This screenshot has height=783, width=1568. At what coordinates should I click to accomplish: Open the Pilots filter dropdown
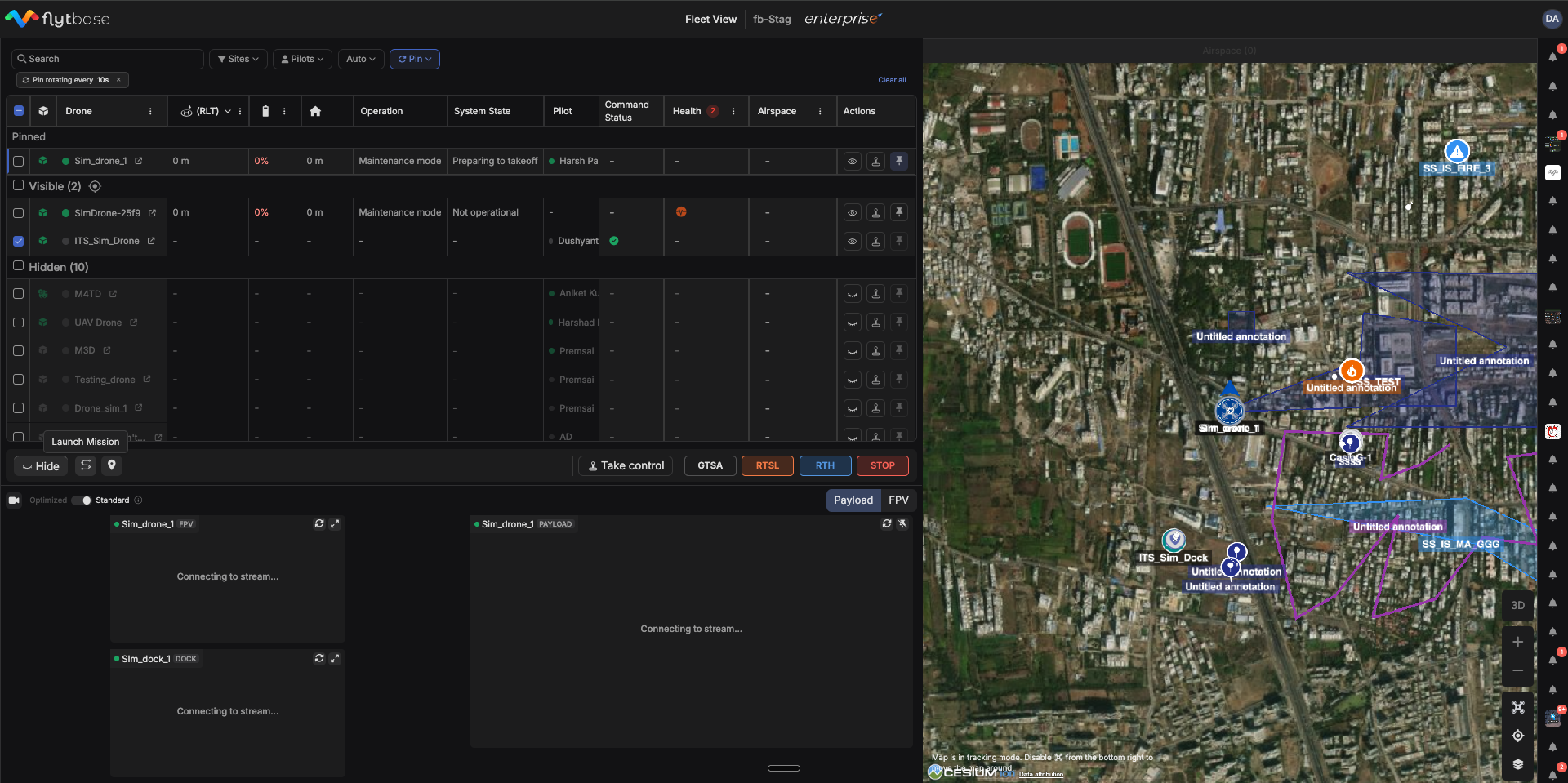coord(302,59)
